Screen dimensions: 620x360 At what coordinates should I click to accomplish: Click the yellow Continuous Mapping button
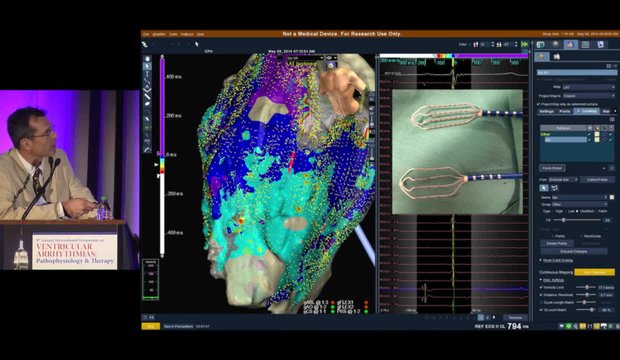click(x=594, y=272)
